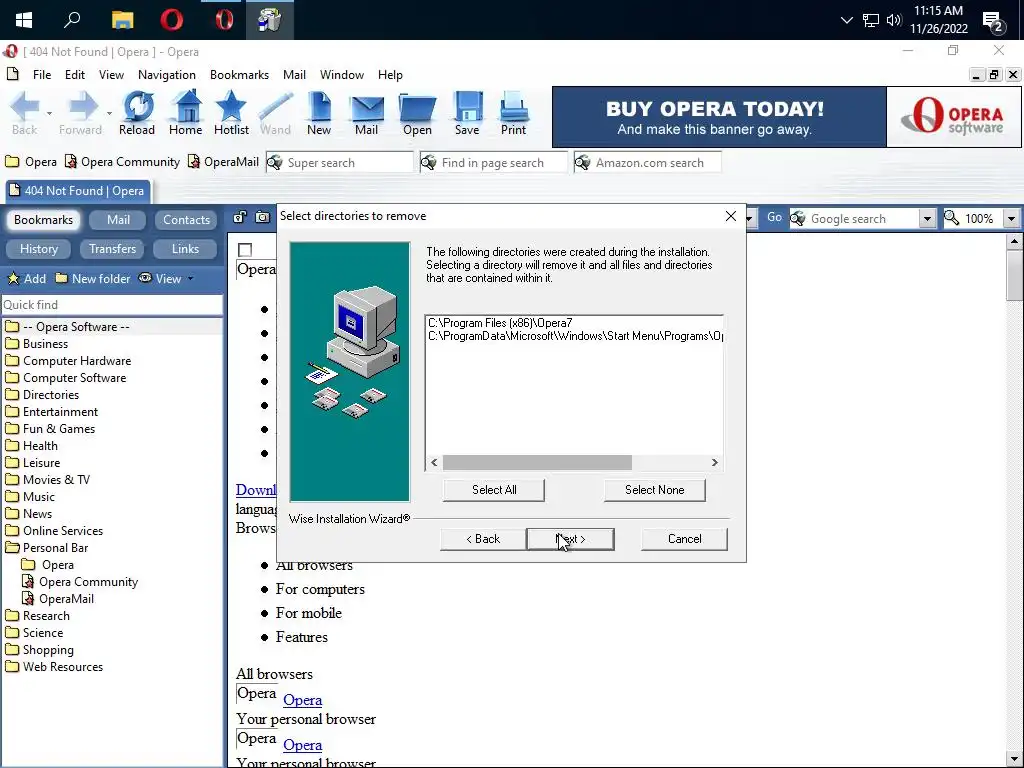Screen dimensions: 1024x768
Task: Click the volume speaker tray icon
Action: (x=893, y=20)
